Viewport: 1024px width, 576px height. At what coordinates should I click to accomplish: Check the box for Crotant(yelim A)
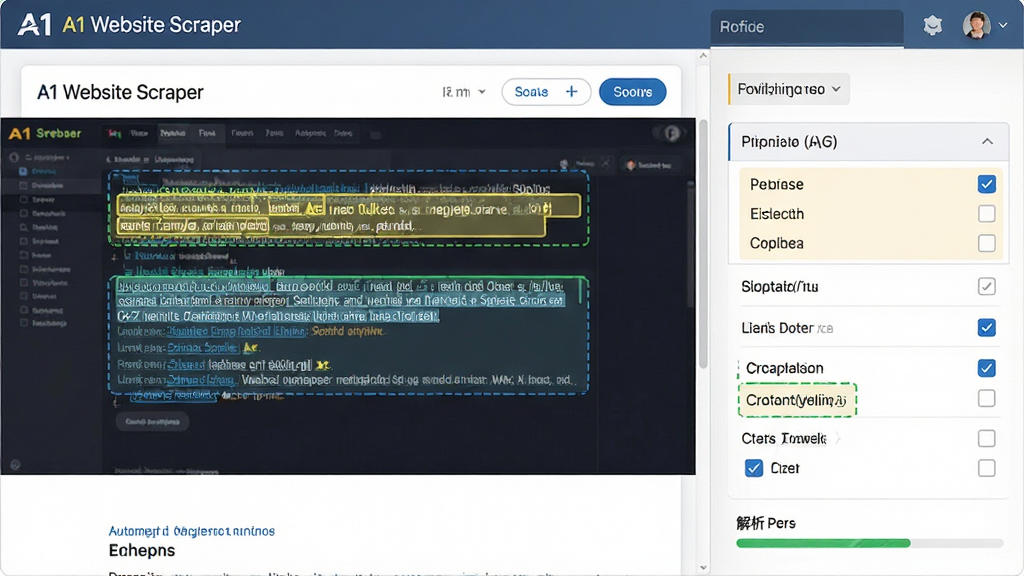986,398
